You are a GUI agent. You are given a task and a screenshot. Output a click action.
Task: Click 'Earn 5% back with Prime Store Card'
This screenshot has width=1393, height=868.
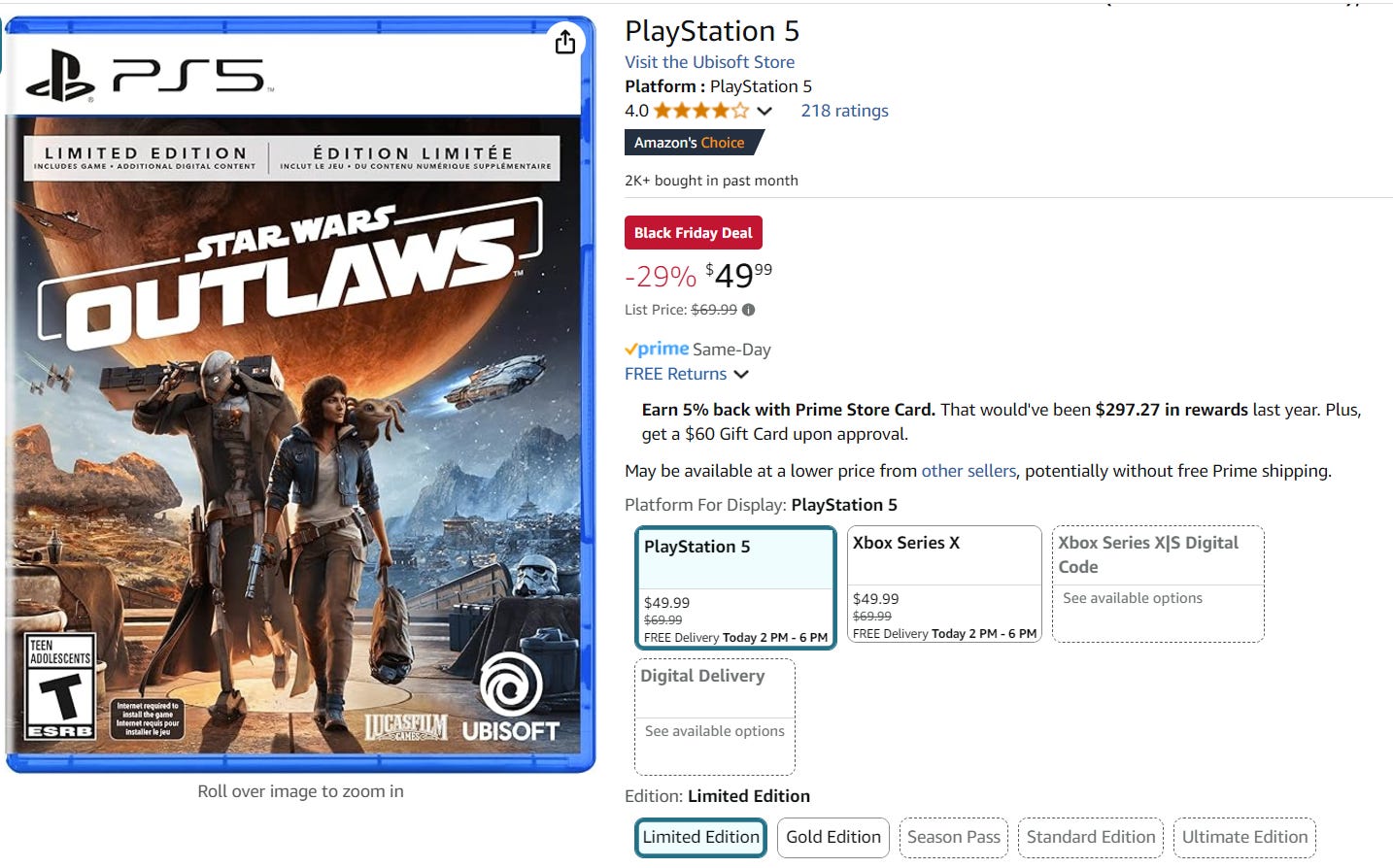coord(789,410)
